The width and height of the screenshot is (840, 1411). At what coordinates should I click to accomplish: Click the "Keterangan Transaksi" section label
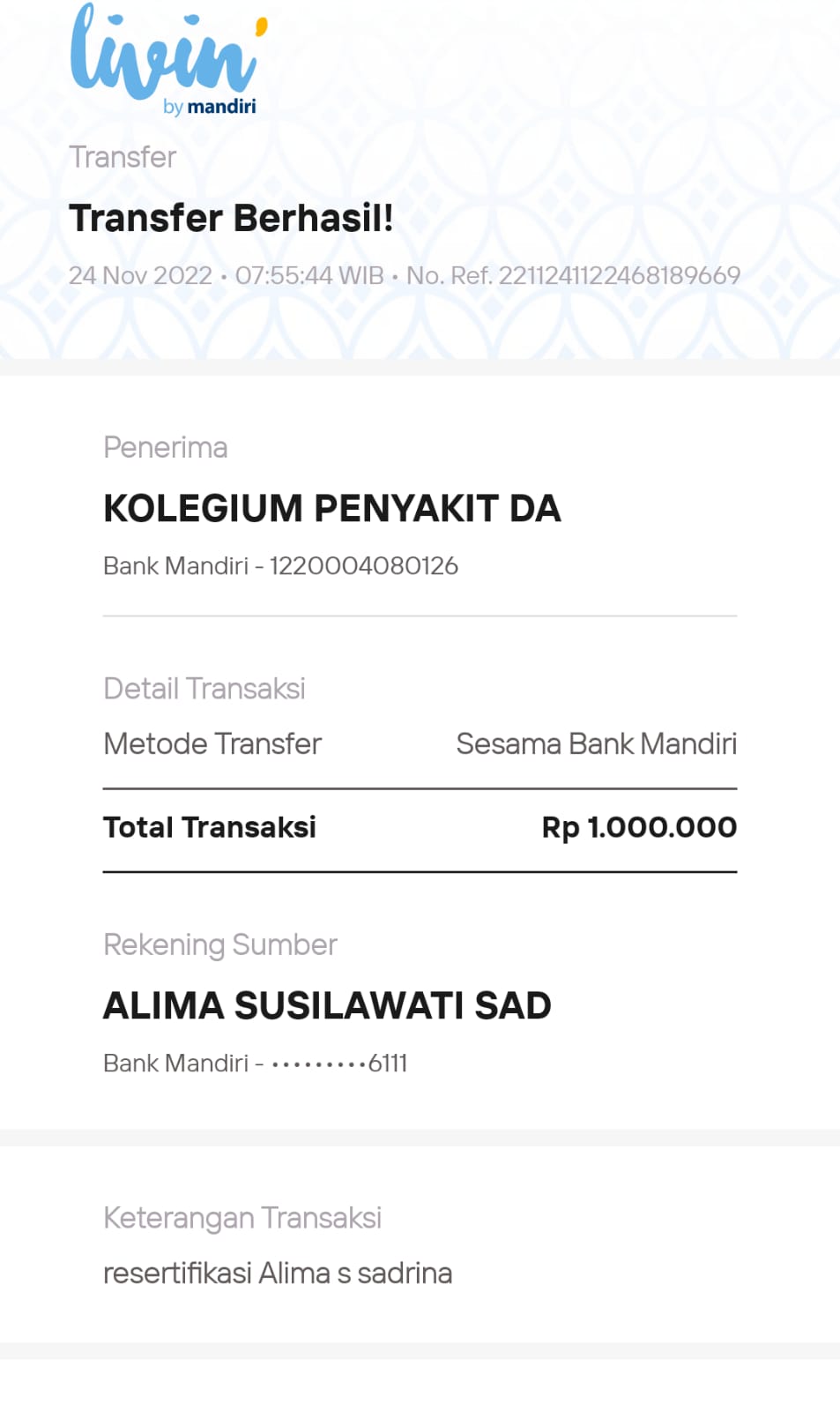242,1218
